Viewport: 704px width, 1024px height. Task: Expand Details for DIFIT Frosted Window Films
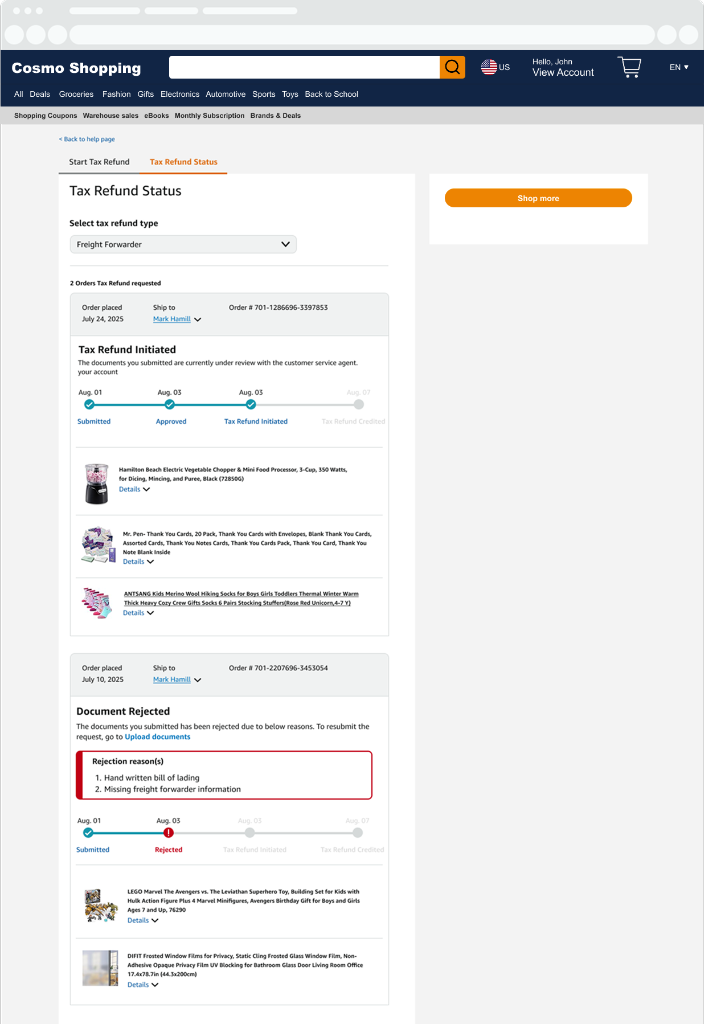pos(142,985)
